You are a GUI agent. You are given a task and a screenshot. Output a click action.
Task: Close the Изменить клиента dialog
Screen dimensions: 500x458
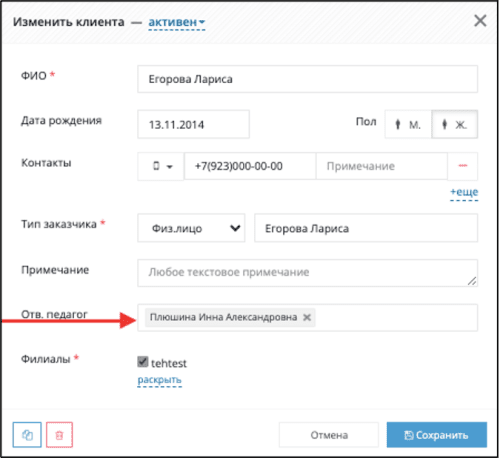pyautogui.click(x=480, y=21)
